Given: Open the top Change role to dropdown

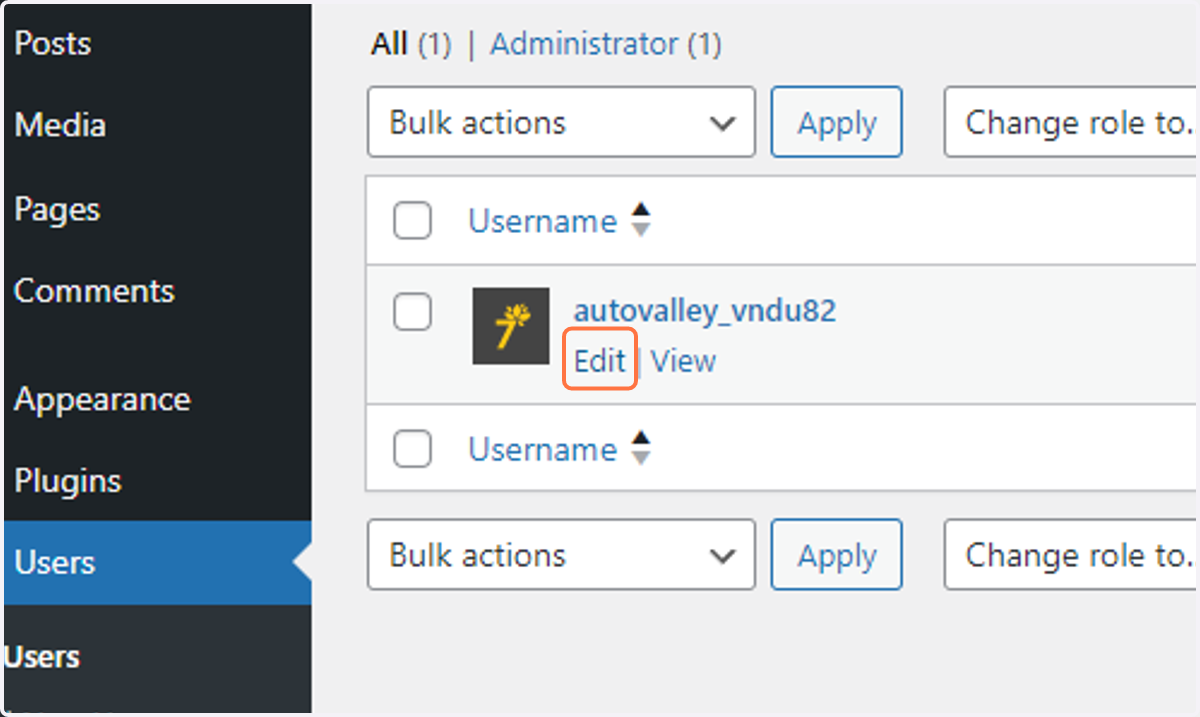Looking at the screenshot, I should pyautogui.click(x=1070, y=123).
